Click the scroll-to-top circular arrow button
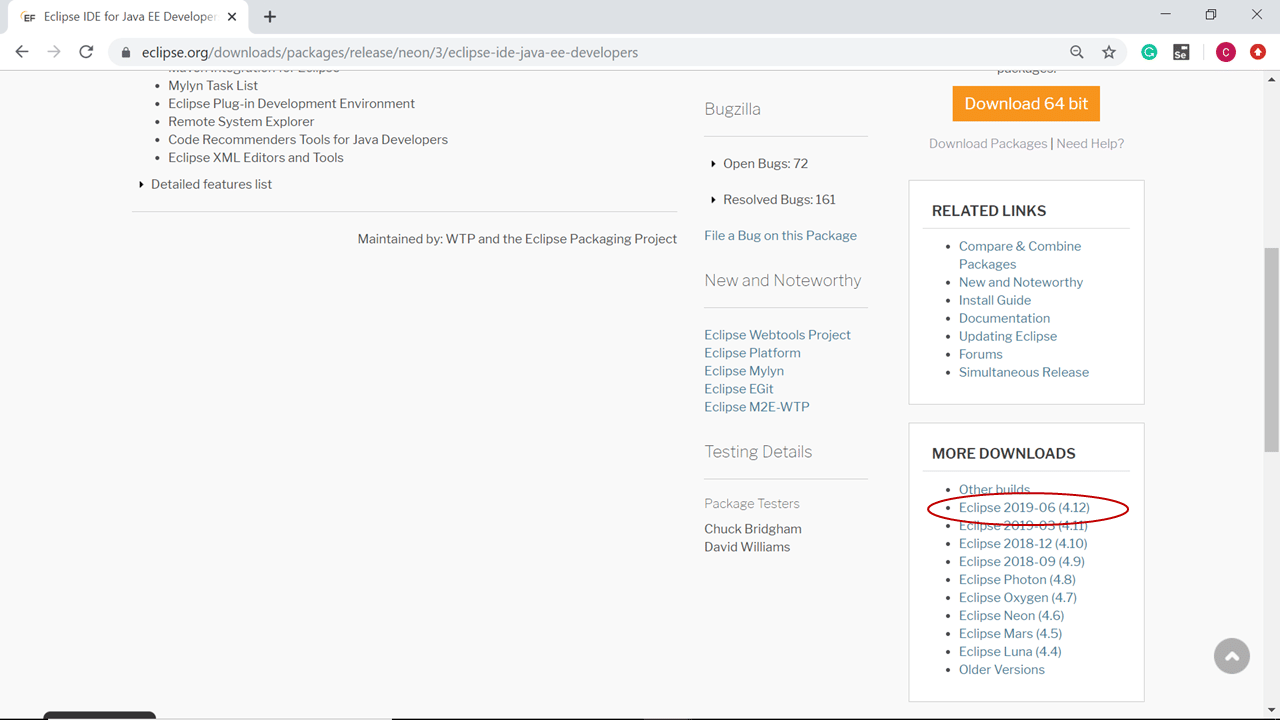 pos(1232,656)
